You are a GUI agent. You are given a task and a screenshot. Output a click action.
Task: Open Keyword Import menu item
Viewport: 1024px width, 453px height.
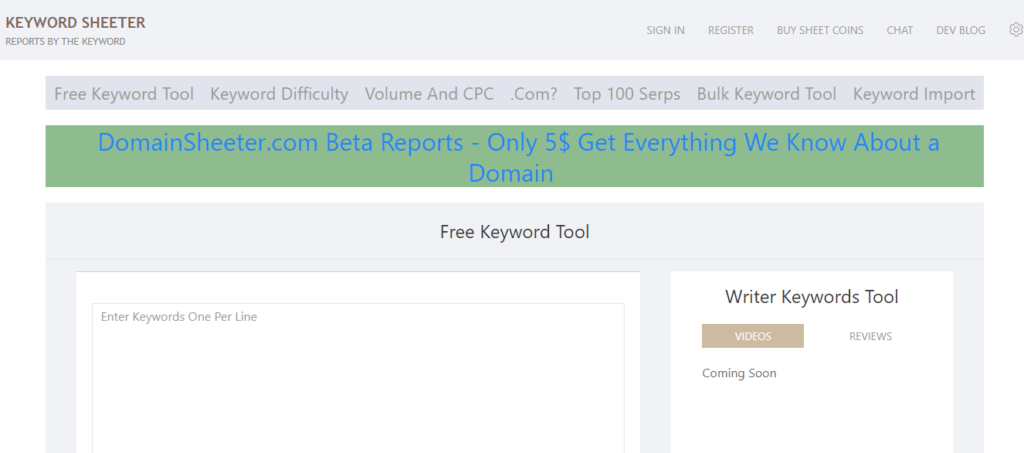[x=914, y=94]
